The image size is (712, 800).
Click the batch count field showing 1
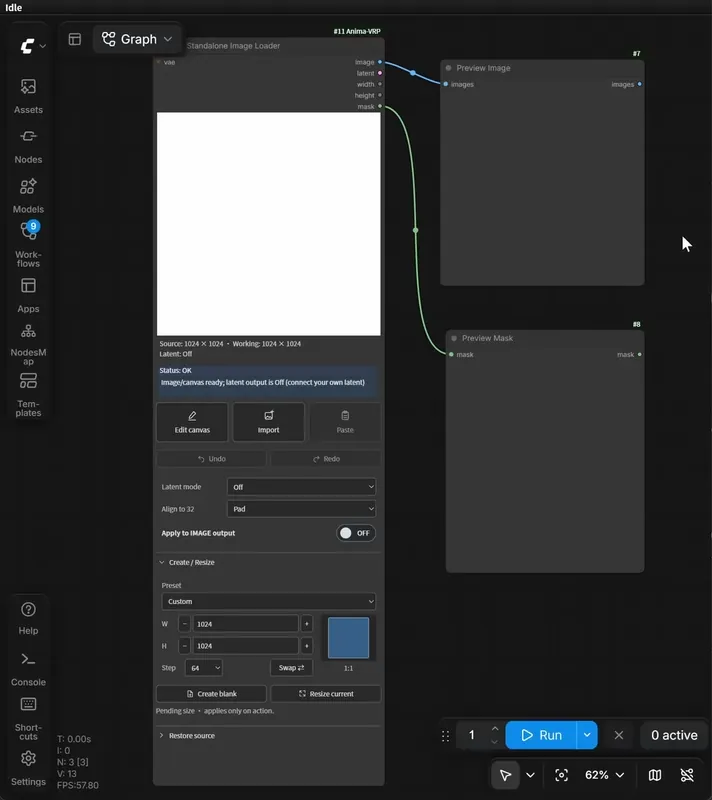(x=472, y=735)
